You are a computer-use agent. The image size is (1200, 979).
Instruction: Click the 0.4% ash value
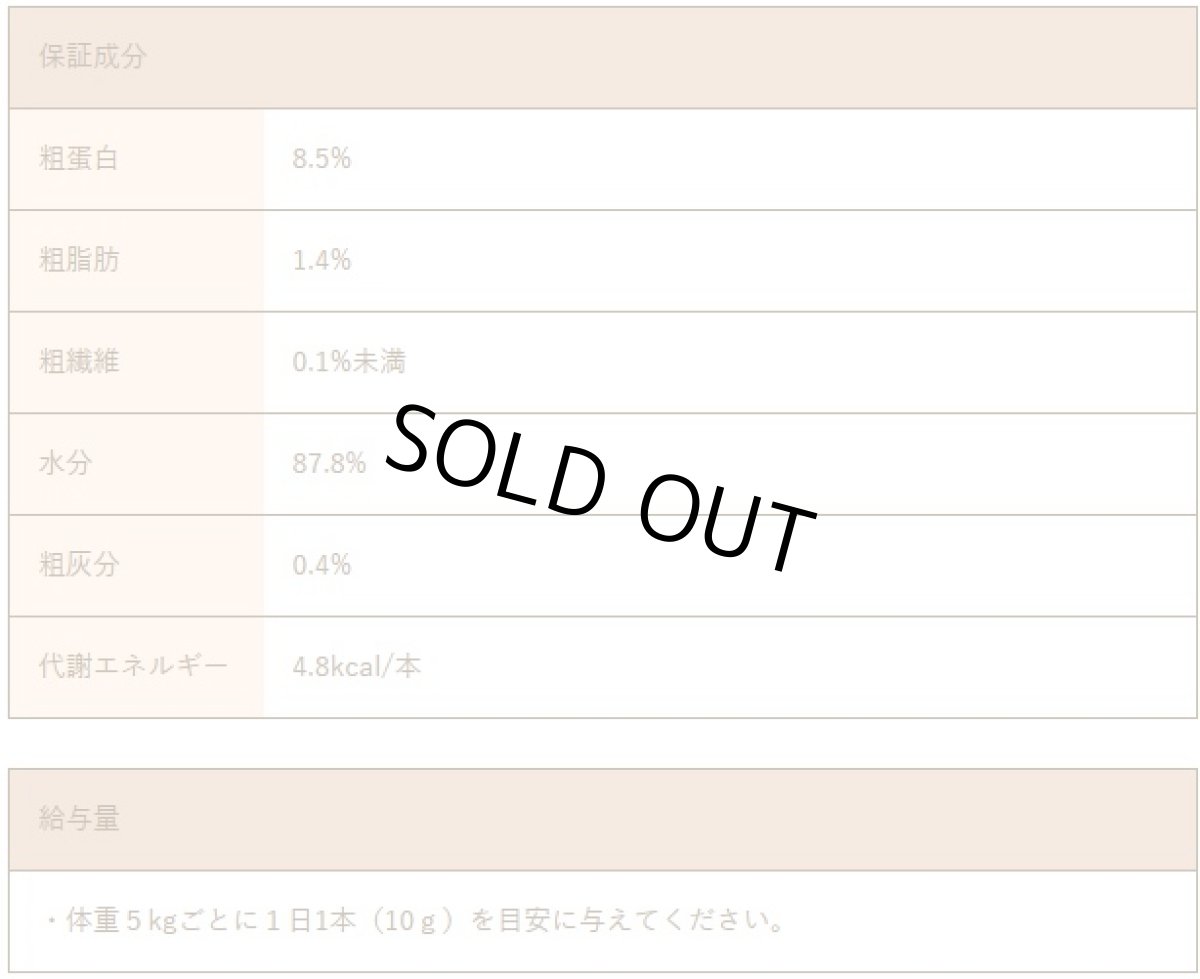tap(321, 566)
